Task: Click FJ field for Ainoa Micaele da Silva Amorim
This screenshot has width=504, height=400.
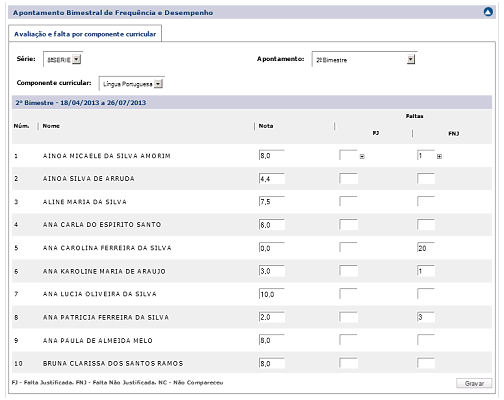Action: [348, 155]
